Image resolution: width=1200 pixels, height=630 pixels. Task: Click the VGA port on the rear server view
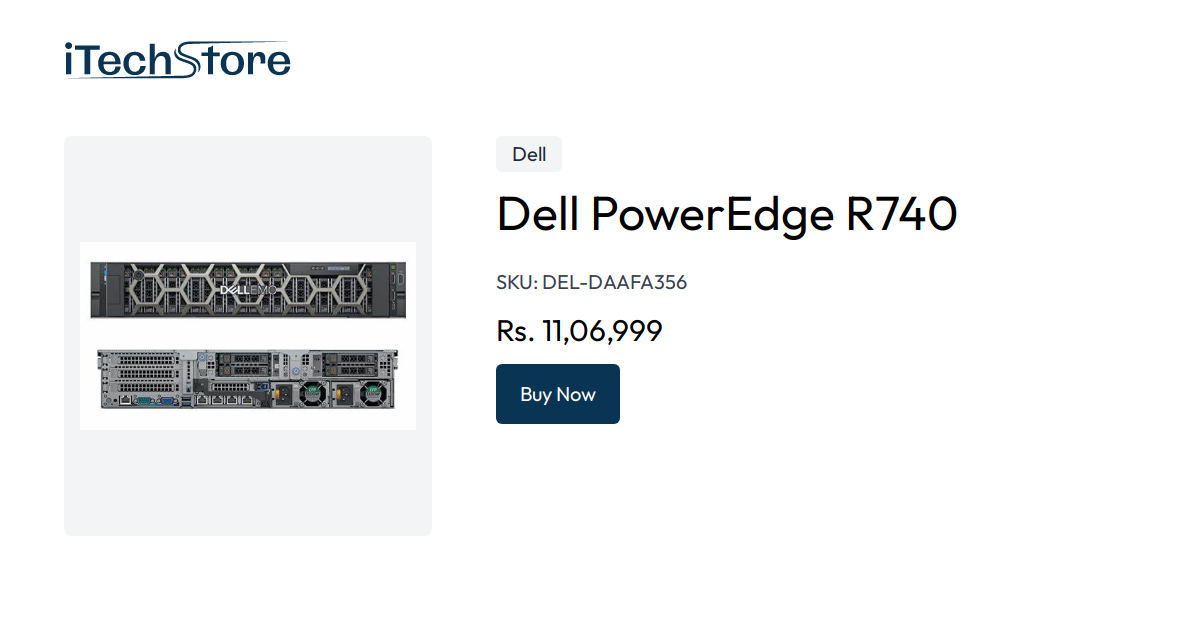[166, 399]
